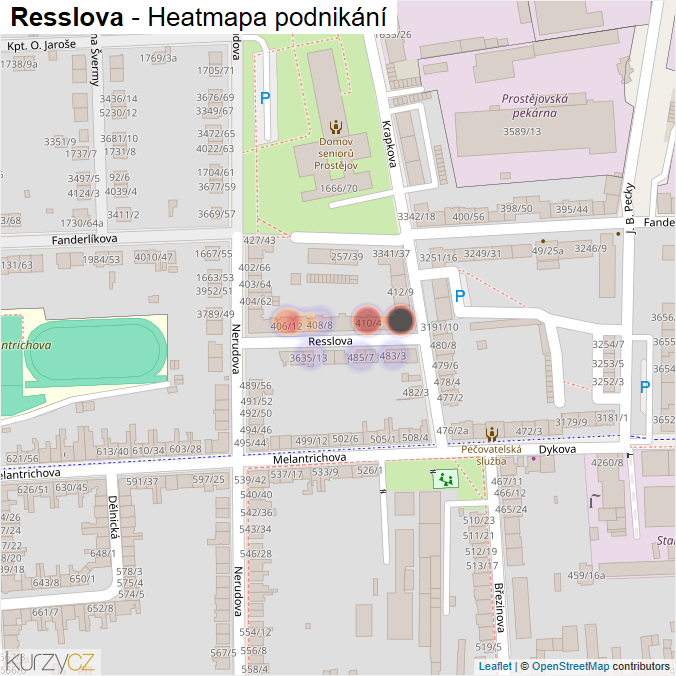Click the red heatmap spot on 410/4

pos(367,320)
